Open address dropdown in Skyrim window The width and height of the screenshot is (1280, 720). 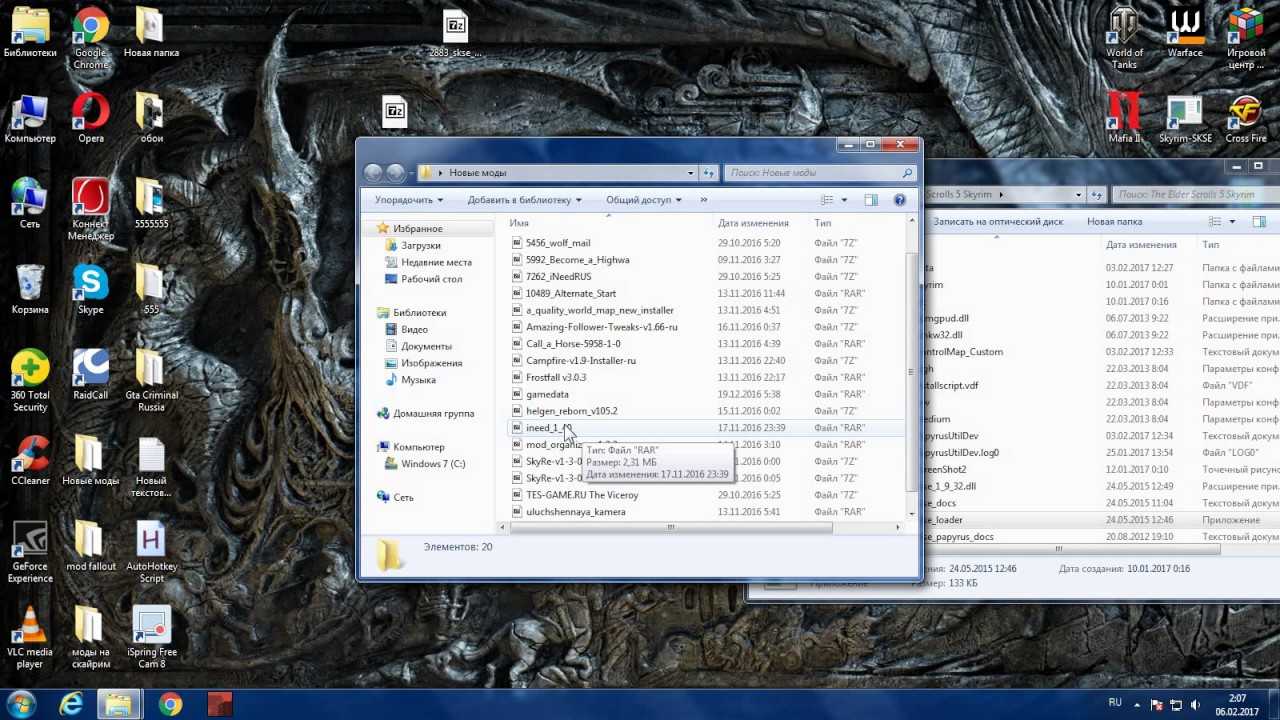1078,194
